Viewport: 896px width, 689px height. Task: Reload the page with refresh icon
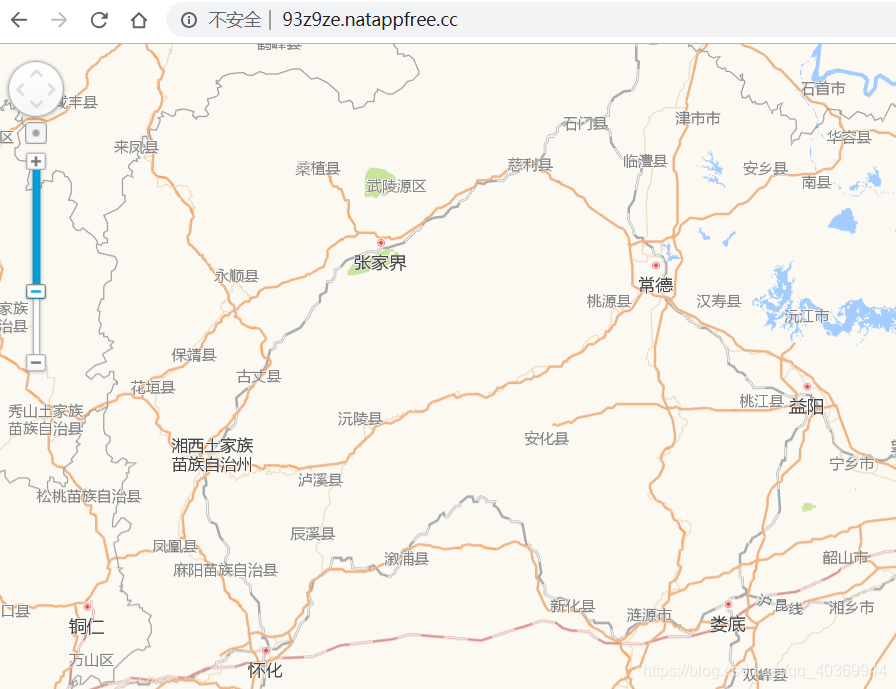99,20
